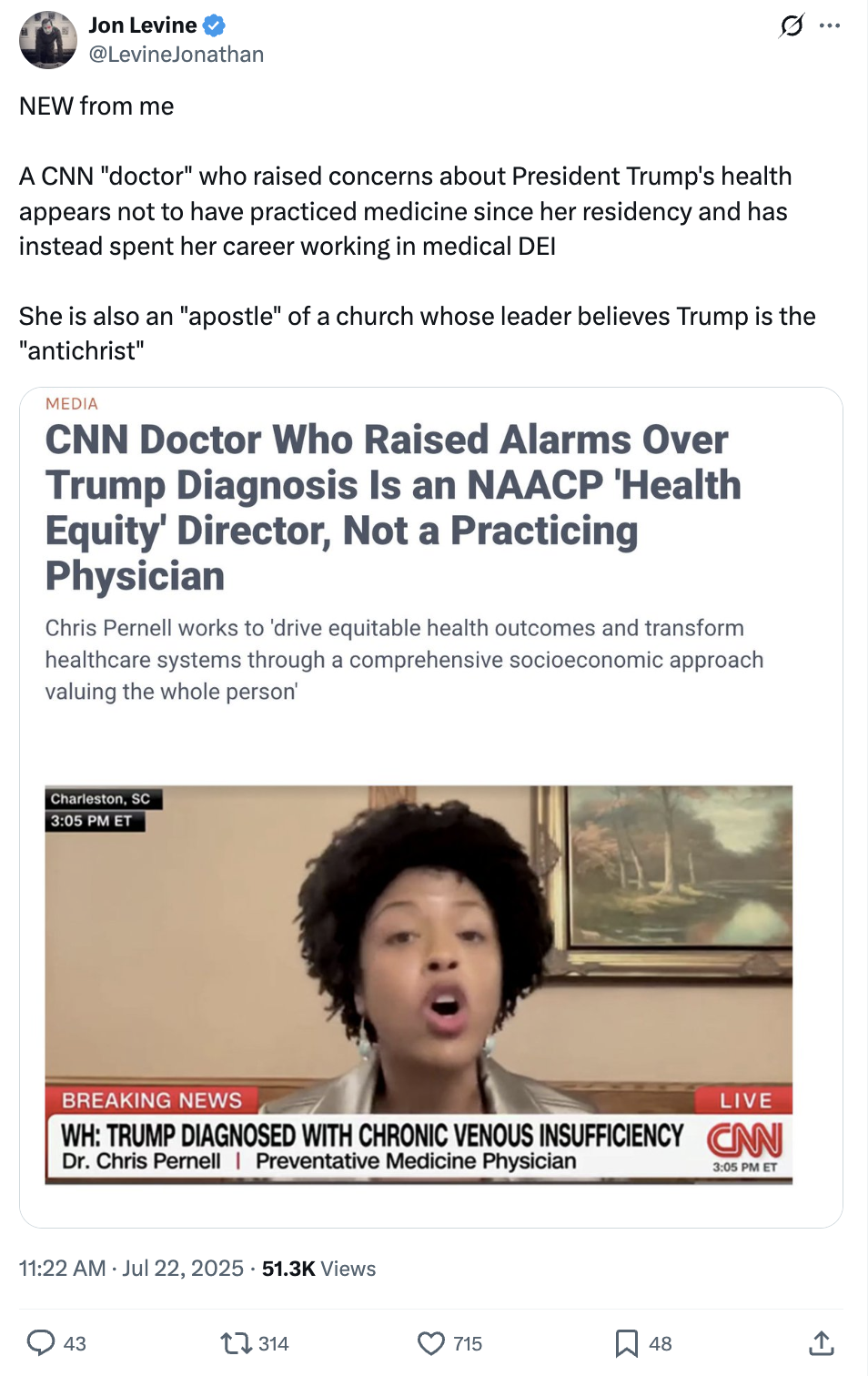Click the 715 likes count

click(468, 1343)
